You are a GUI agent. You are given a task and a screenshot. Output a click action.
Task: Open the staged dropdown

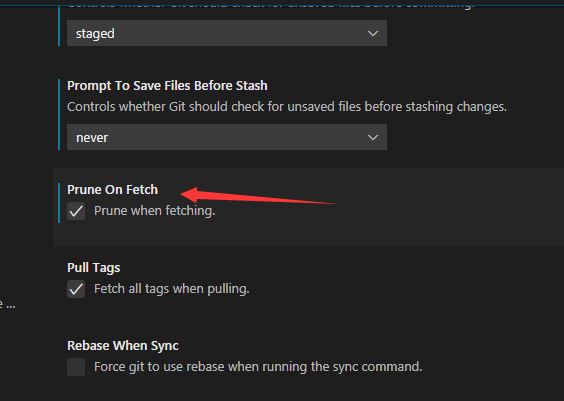pyautogui.click(x=227, y=33)
